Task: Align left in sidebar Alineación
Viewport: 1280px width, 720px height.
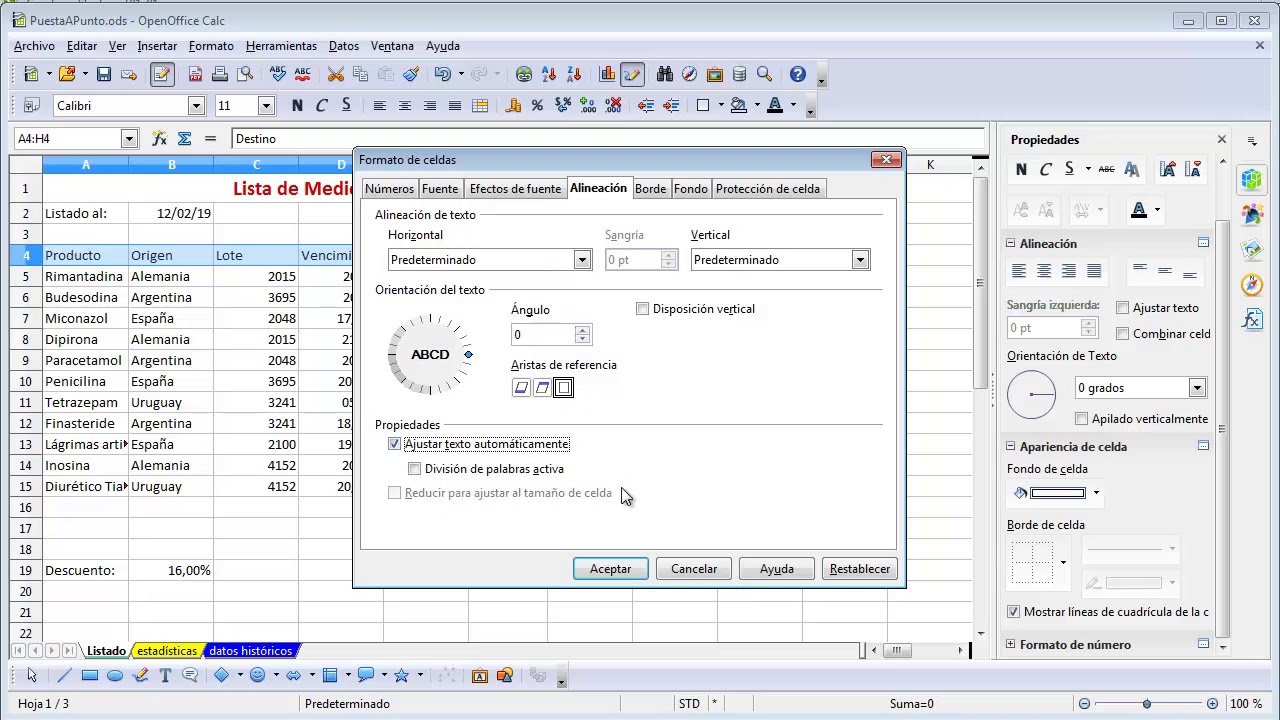Action: (x=1019, y=271)
